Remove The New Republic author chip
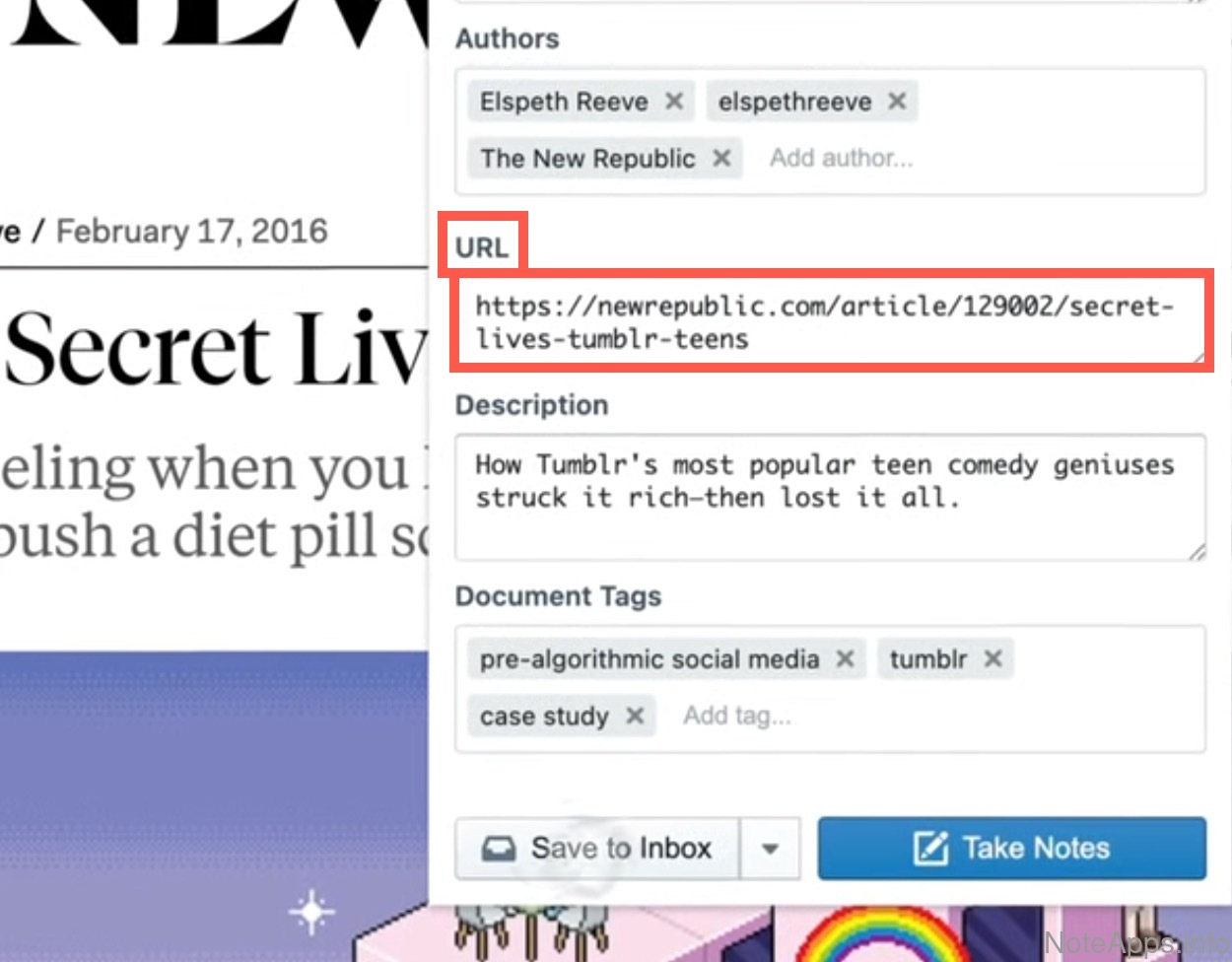 click(721, 158)
